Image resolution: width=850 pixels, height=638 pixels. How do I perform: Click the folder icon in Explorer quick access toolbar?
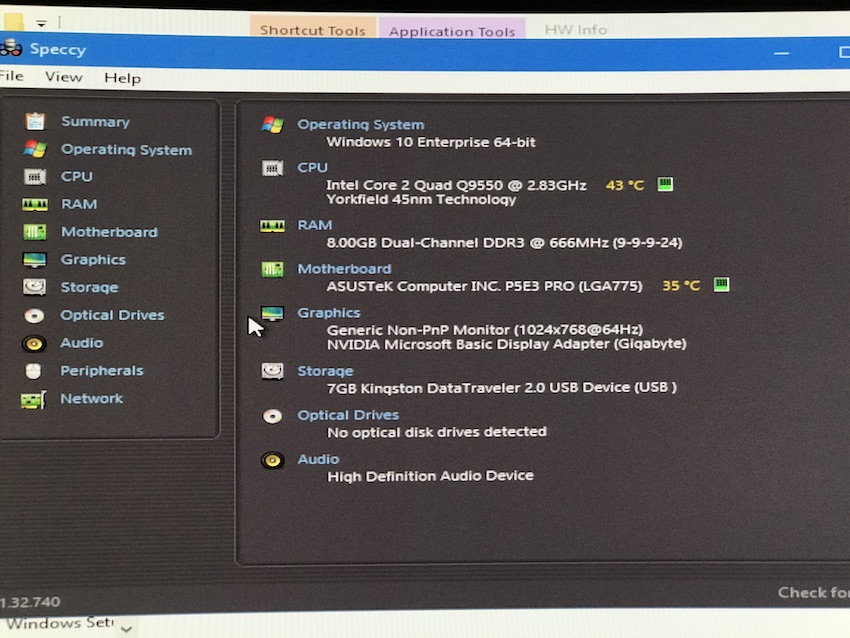pyautogui.click(x=14, y=22)
